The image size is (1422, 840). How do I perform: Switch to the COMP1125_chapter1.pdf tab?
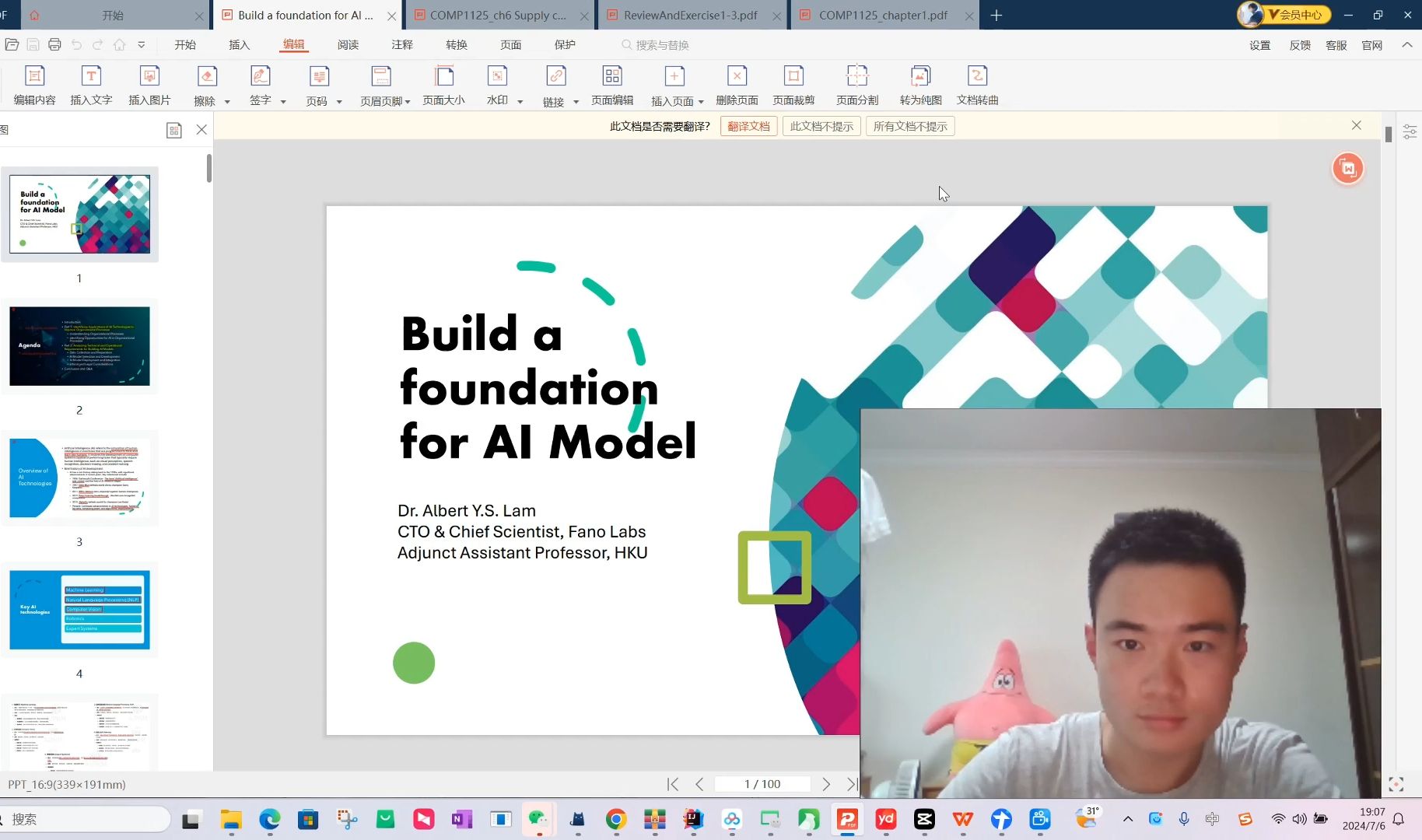[x=883, y=15]
